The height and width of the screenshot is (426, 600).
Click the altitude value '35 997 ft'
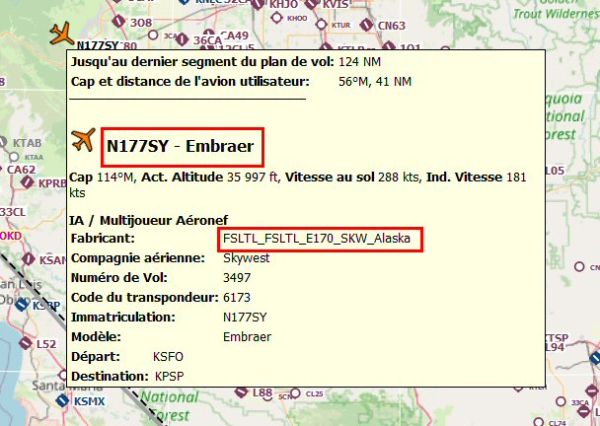[253, 177]
